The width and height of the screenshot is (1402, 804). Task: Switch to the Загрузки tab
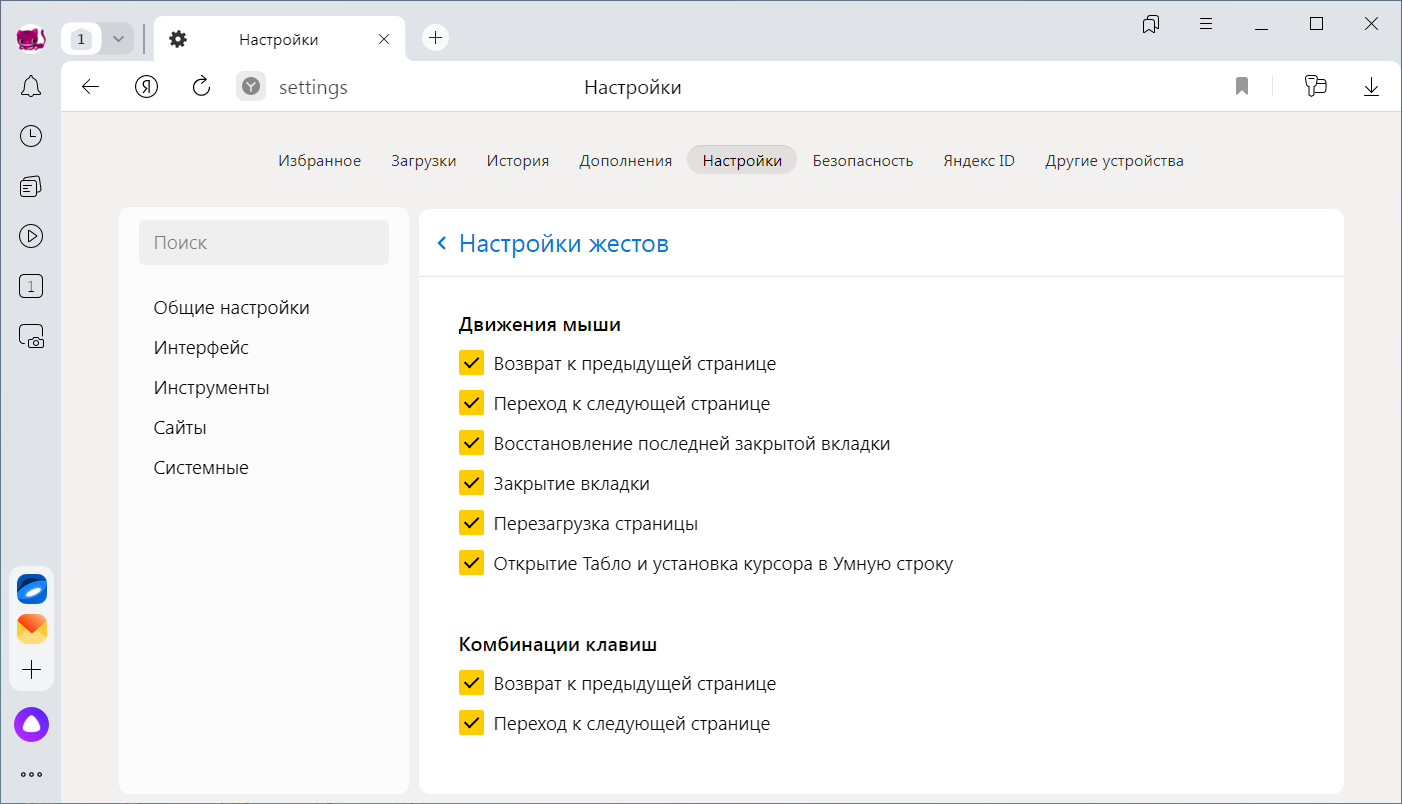pyautogui.click(x=424, y=160)
